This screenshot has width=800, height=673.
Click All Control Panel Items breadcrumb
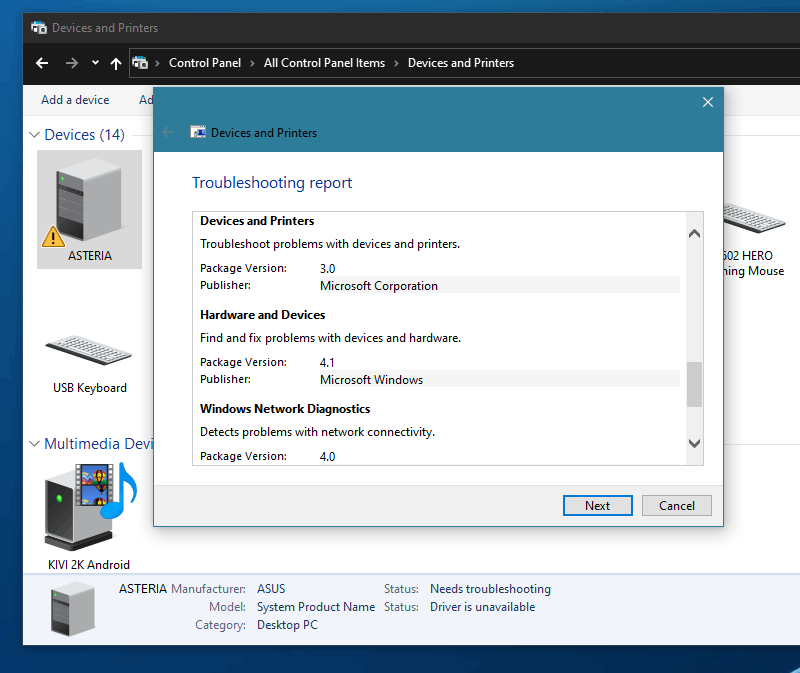click(324, 63)
